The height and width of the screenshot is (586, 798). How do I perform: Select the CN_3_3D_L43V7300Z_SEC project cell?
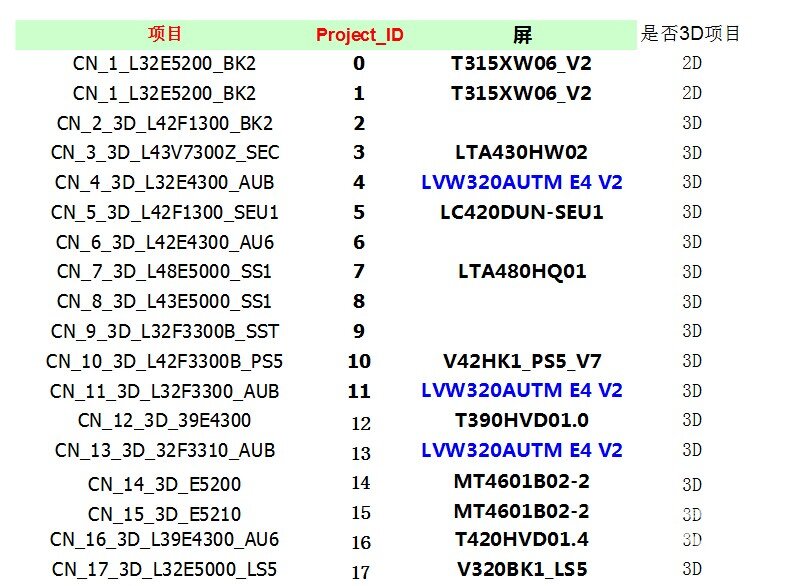164,153
